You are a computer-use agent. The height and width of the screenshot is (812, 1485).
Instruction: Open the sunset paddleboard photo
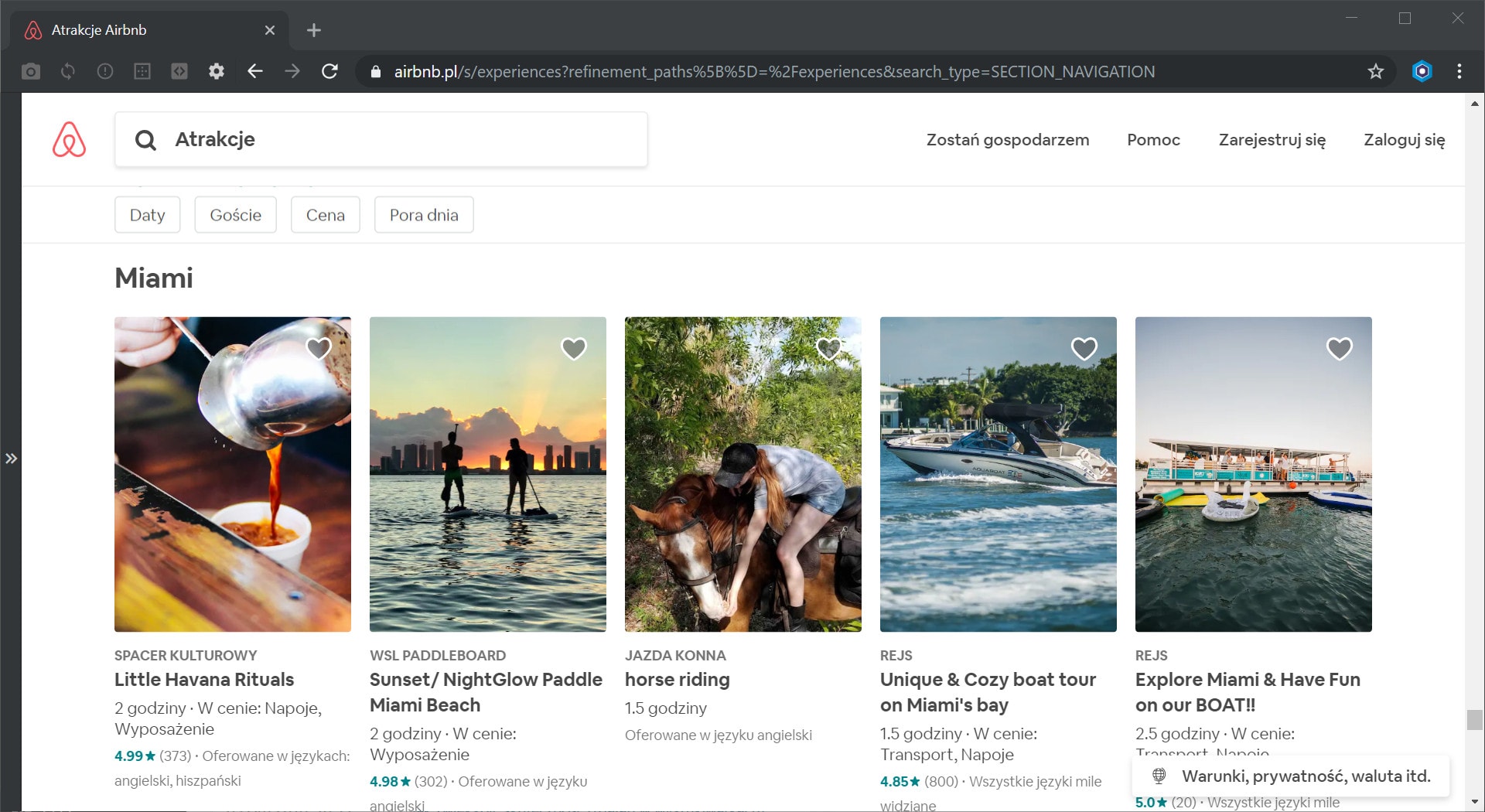click(488, 474)
